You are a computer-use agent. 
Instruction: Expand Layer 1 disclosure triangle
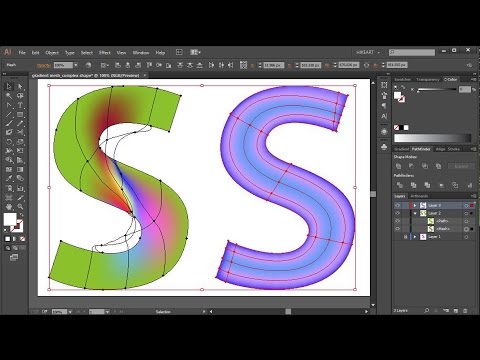415,237
